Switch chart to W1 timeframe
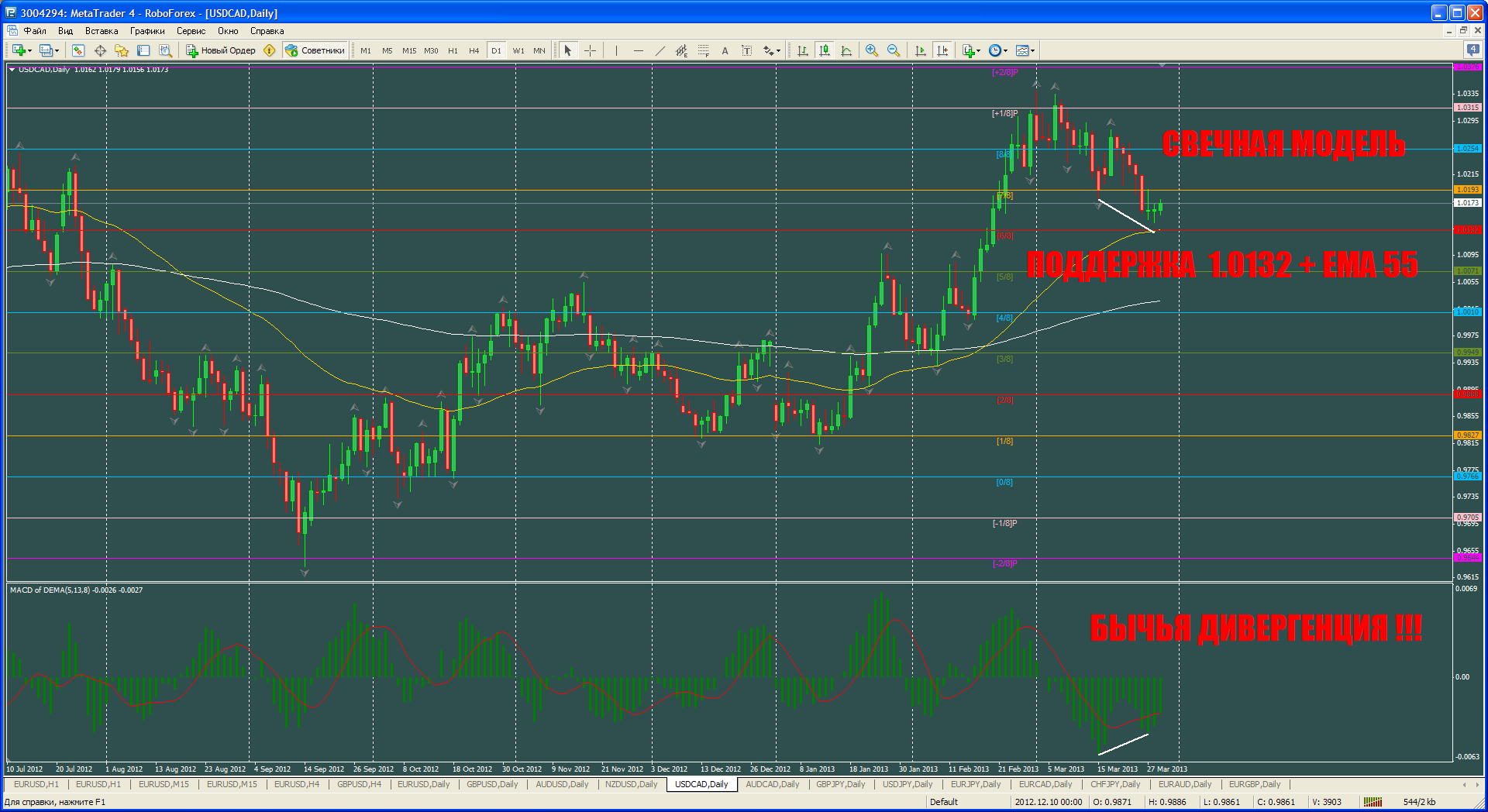This screenshot has height=812, width=1488. pyautogui.click(x=518, y=50)
